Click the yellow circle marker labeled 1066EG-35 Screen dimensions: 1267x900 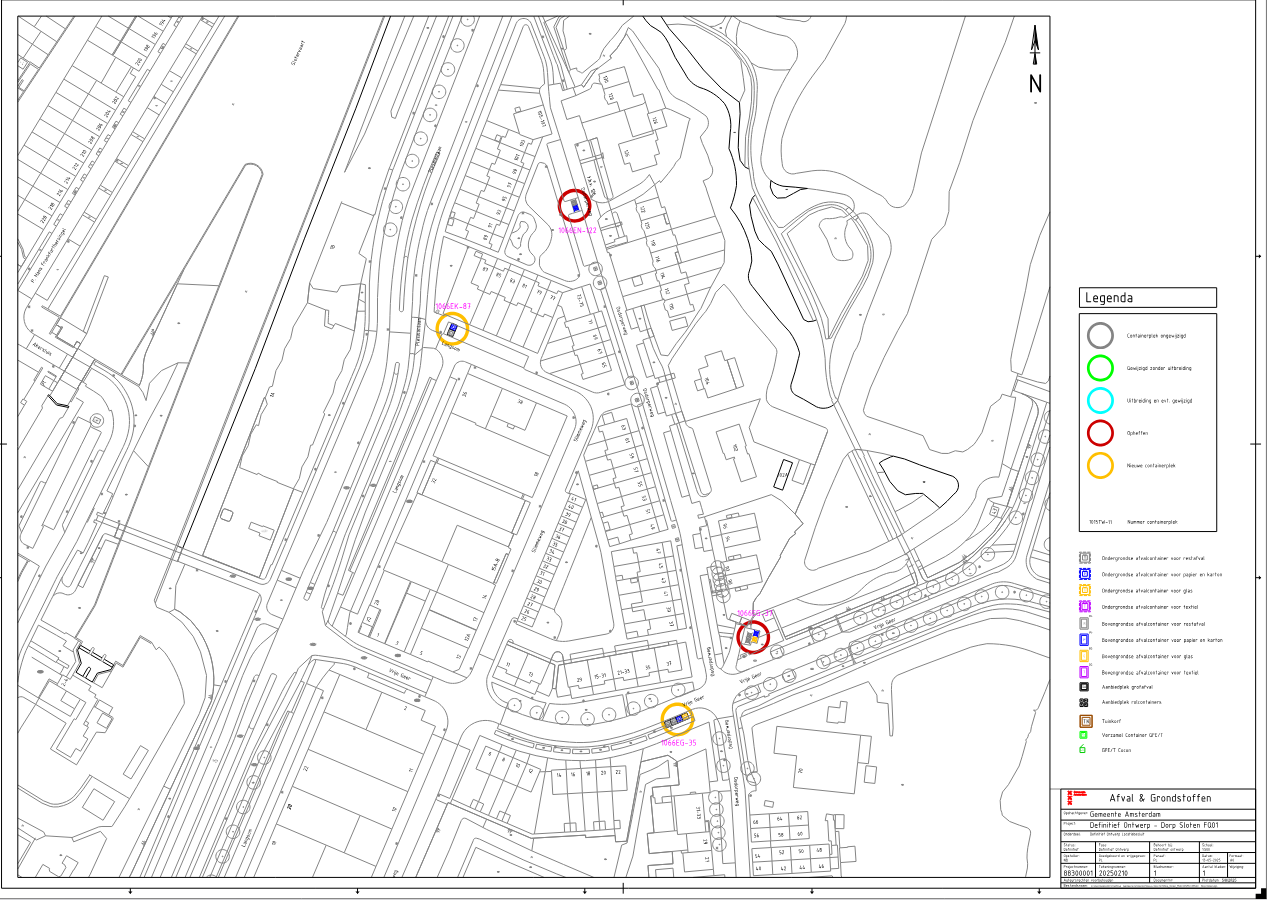pos(678,720)
